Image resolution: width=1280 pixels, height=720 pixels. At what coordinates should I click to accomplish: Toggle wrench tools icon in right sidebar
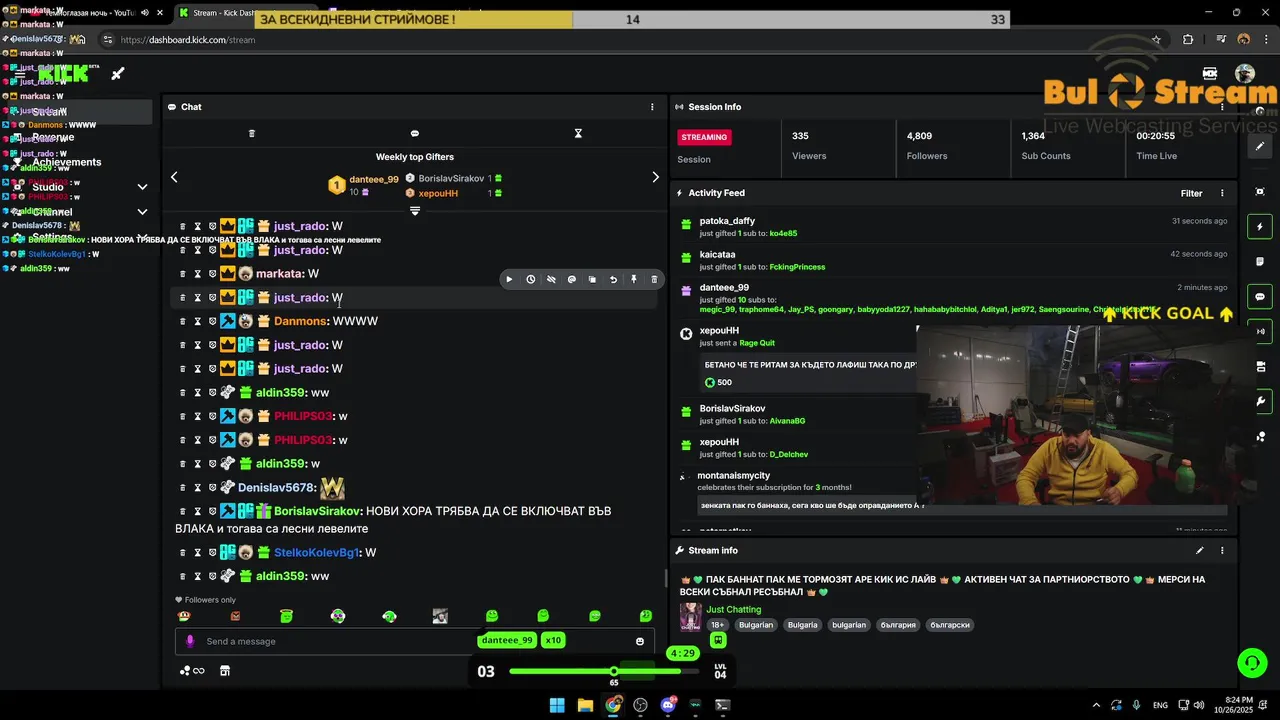coord(1260,401)
